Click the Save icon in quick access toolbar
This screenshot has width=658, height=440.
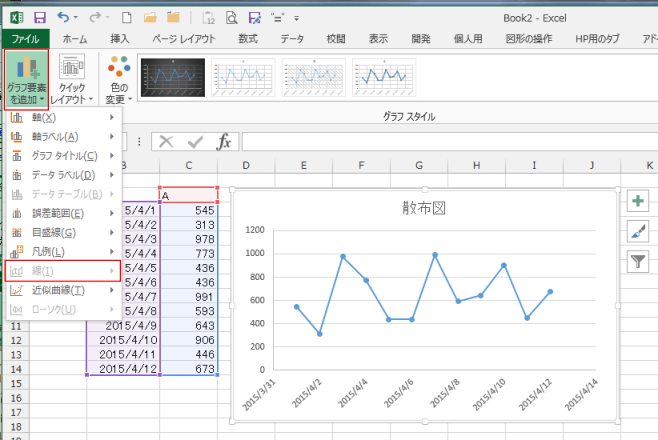tap(39, 17)
